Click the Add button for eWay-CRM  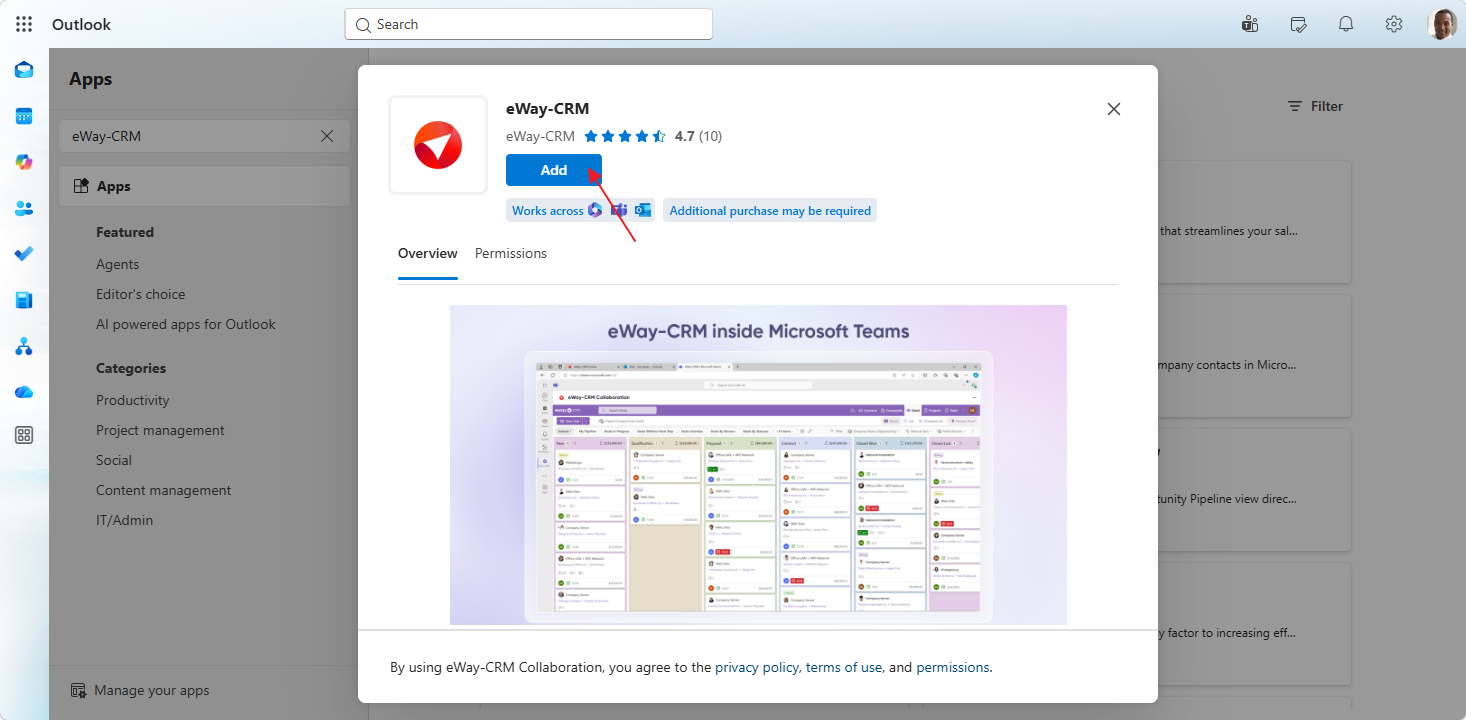[554, 170]
